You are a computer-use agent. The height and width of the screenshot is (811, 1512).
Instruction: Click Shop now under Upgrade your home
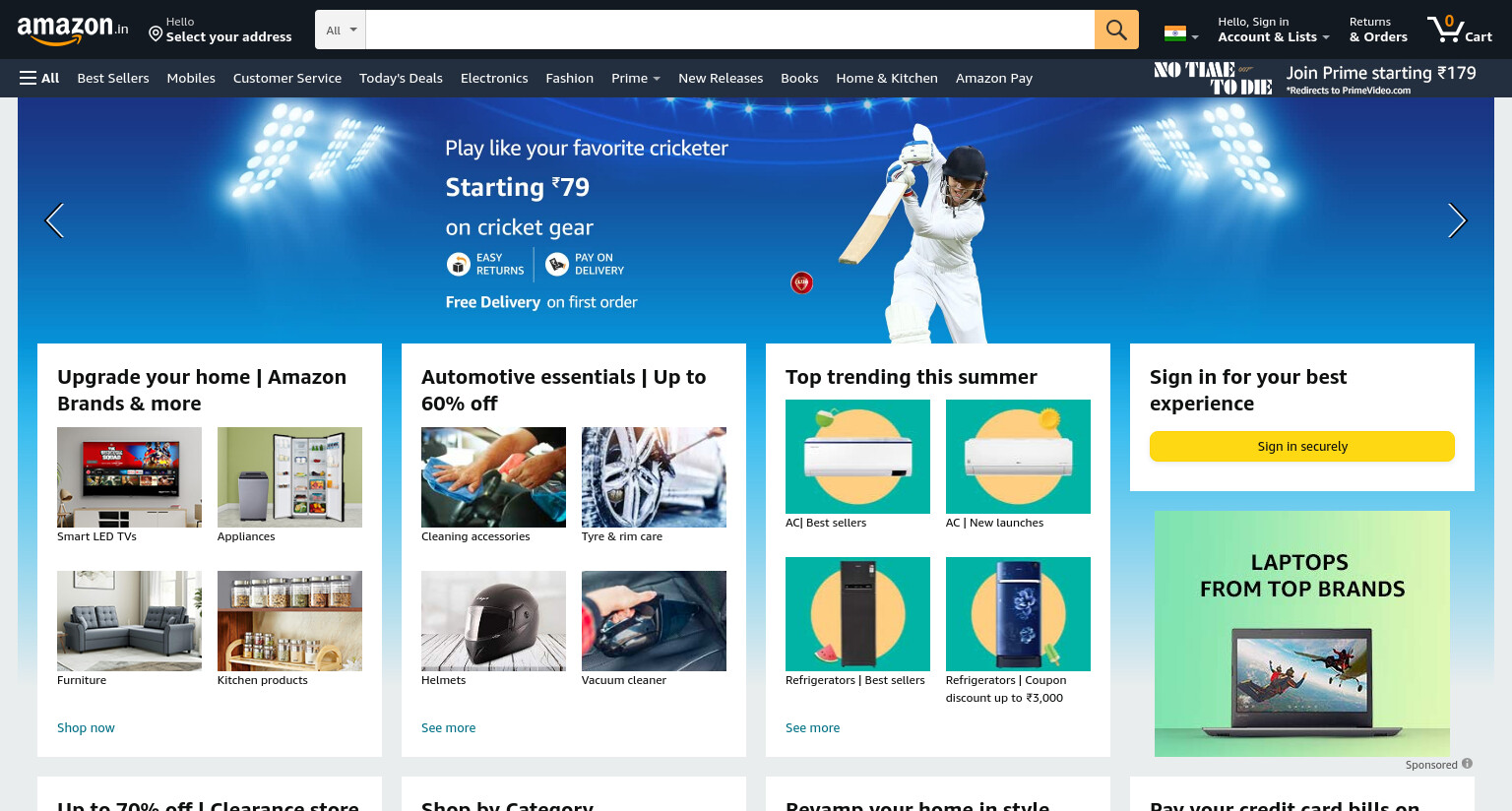[x=86, y=727]
